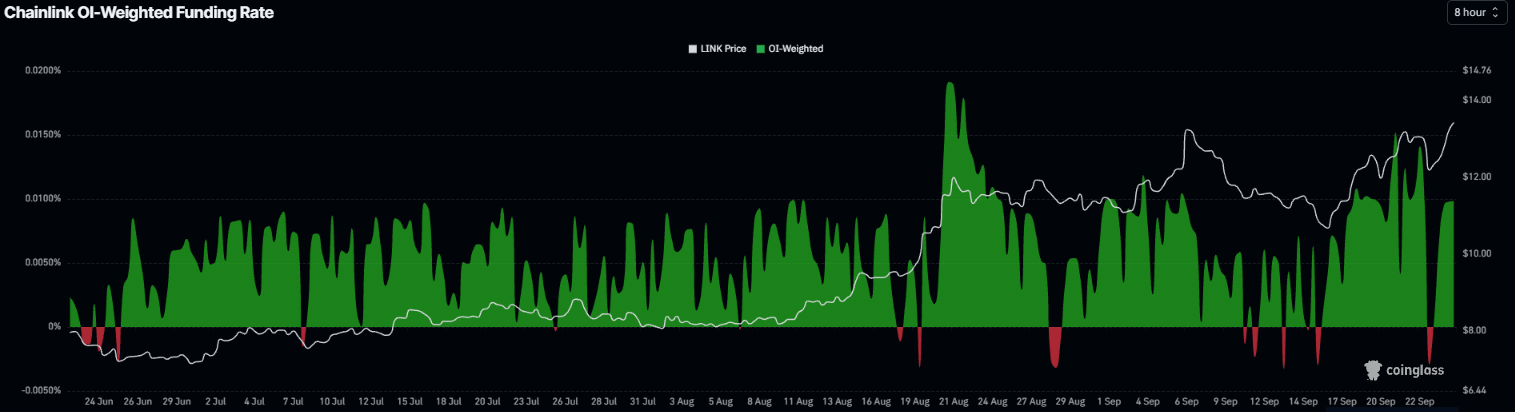Click the 6 Sep date label
This screenshot has height=412, width=1515.
1186,401
